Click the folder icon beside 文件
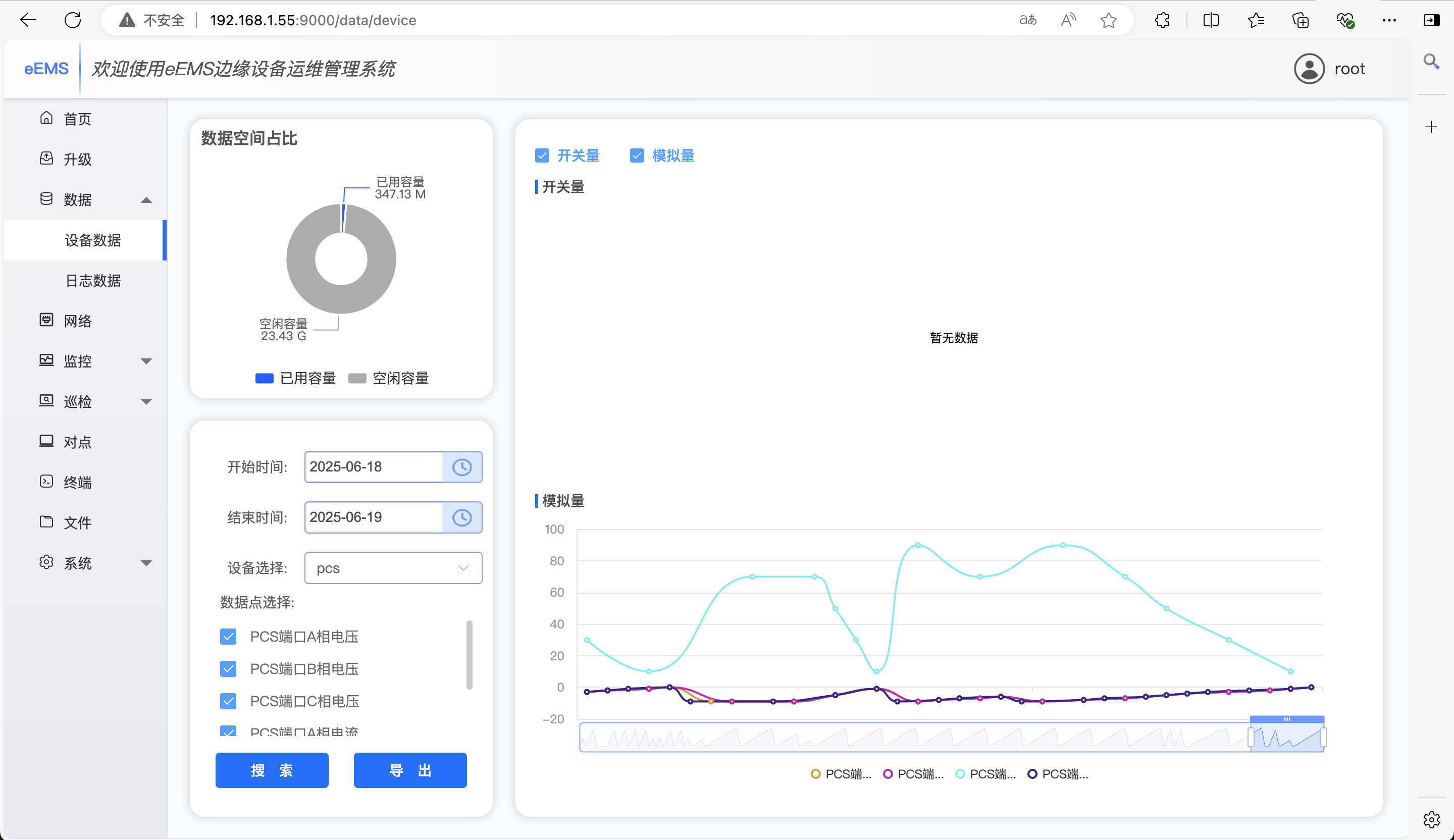The height and width of the screenshot is (840, 1454). (46, 522)
